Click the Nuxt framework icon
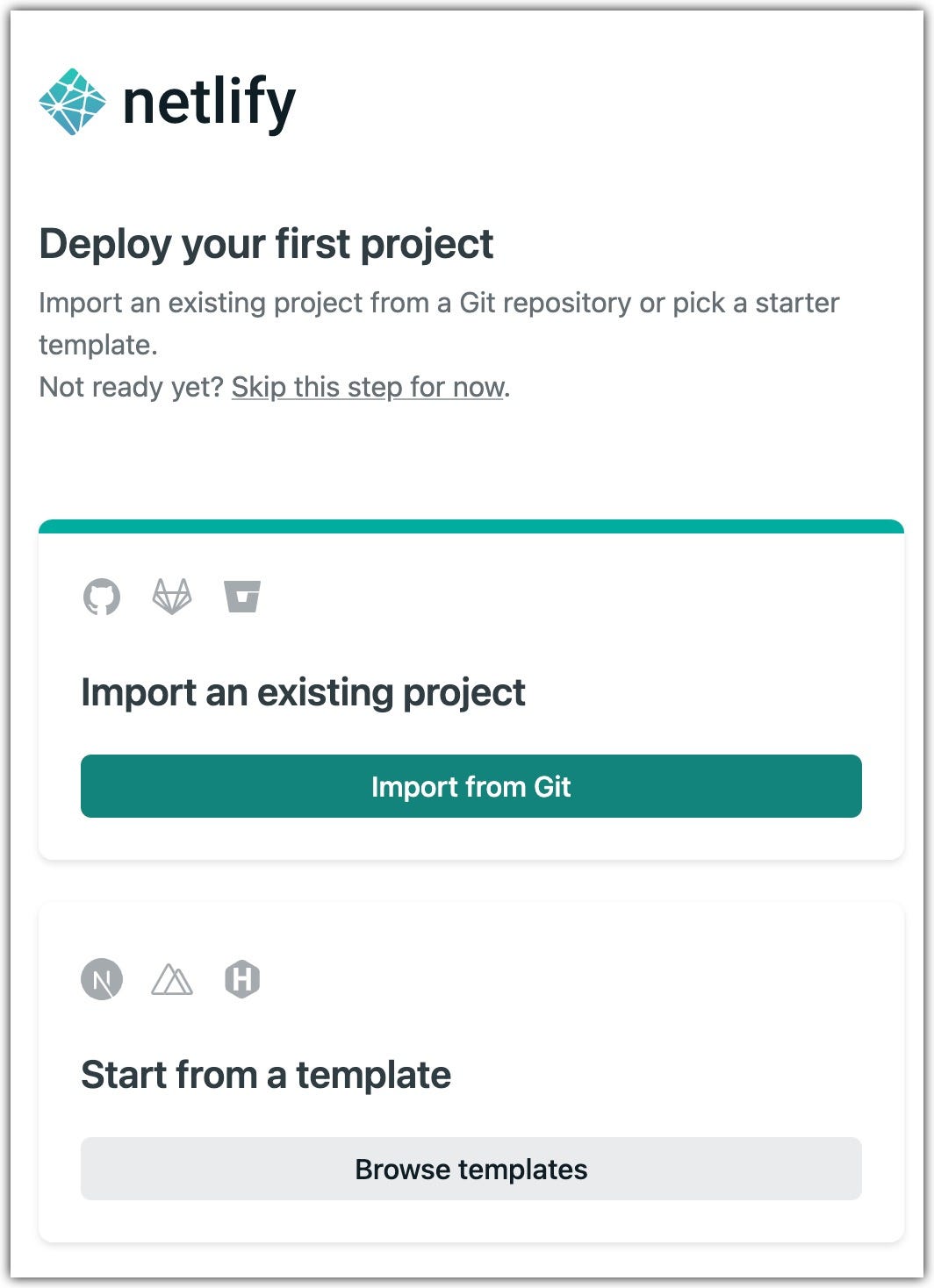This screenshot has width=934, height=1288. pos(172,980)
